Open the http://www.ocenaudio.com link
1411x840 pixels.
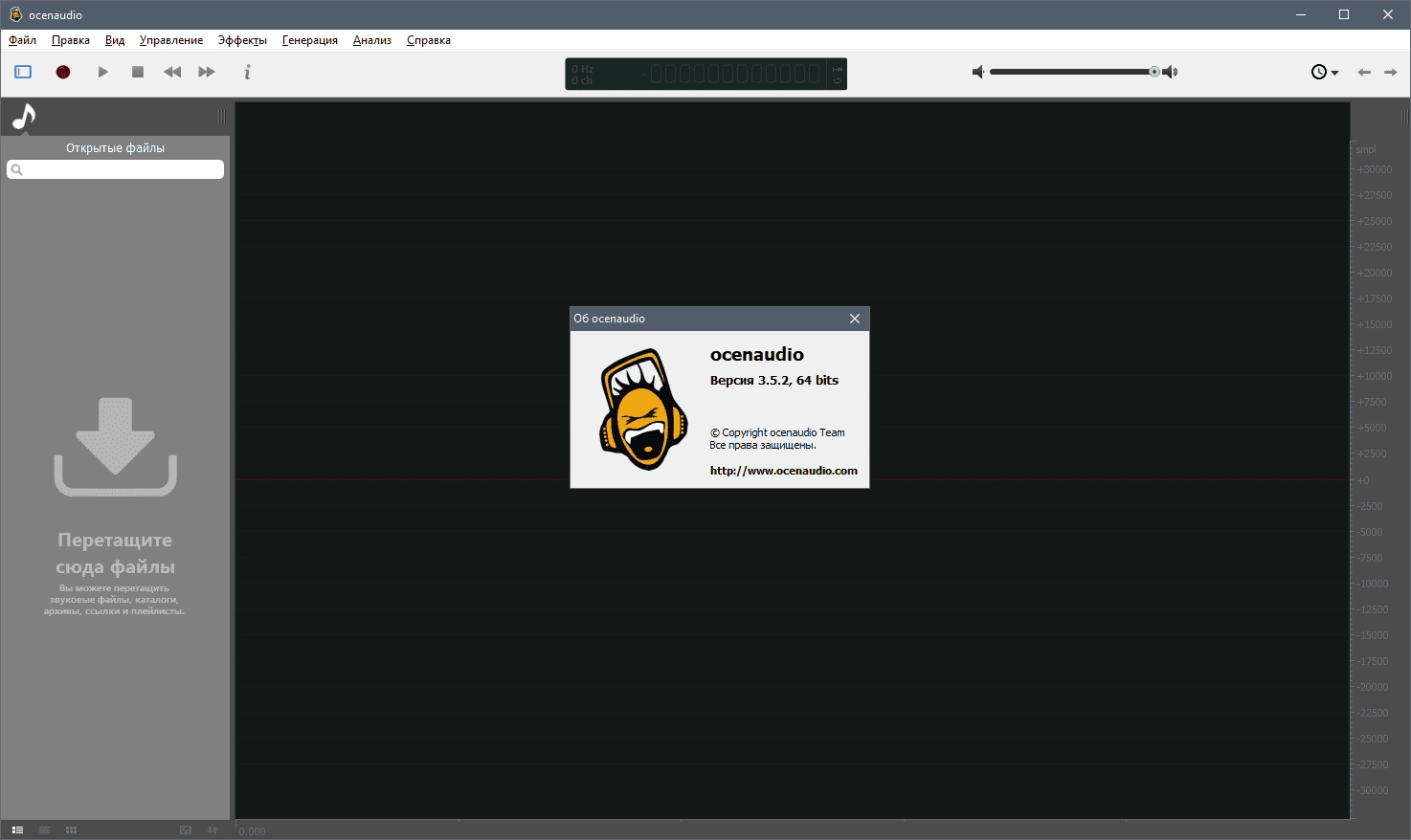tap(784, 471)
